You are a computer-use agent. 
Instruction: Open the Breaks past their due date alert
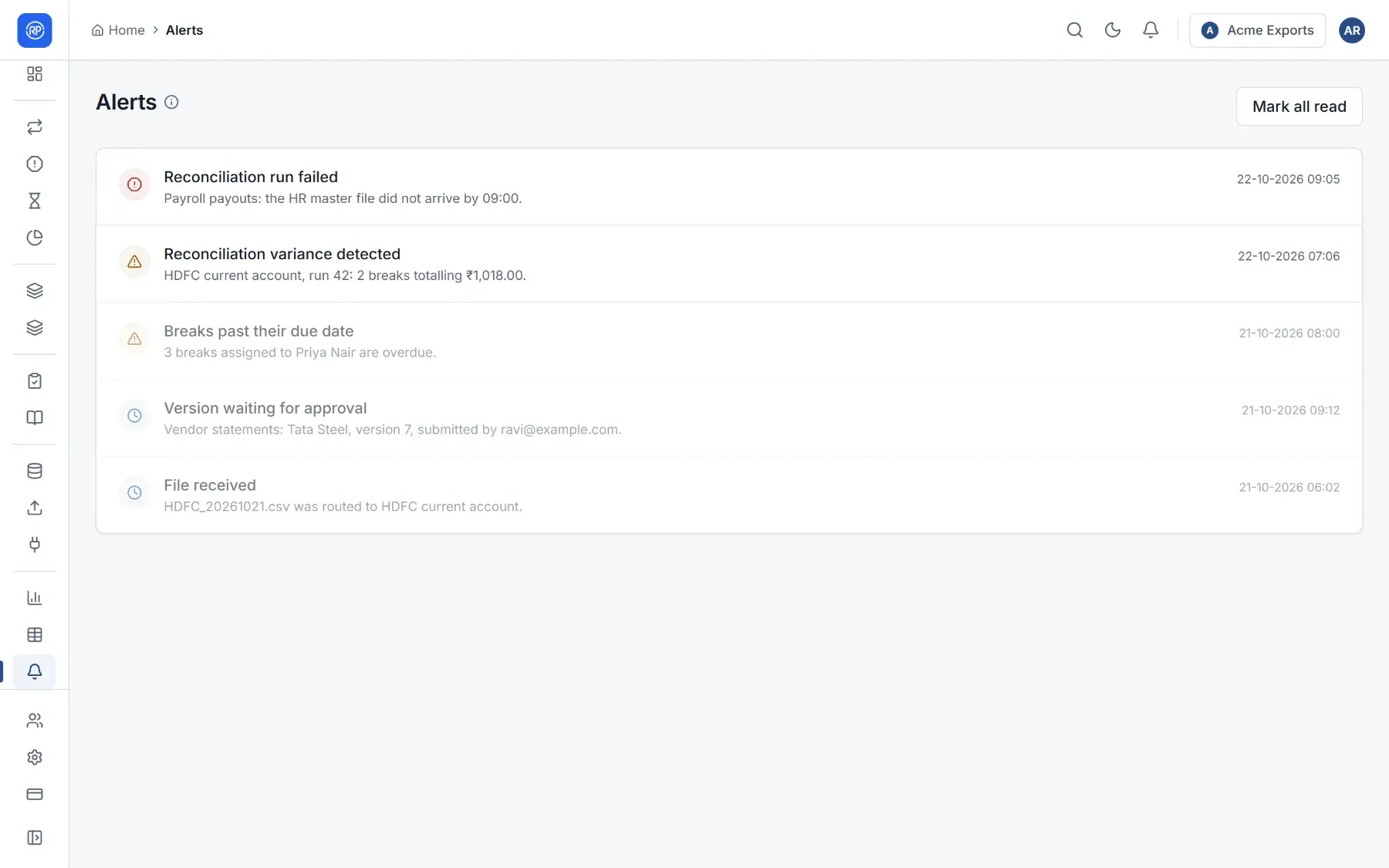click(x=728, y=341)
